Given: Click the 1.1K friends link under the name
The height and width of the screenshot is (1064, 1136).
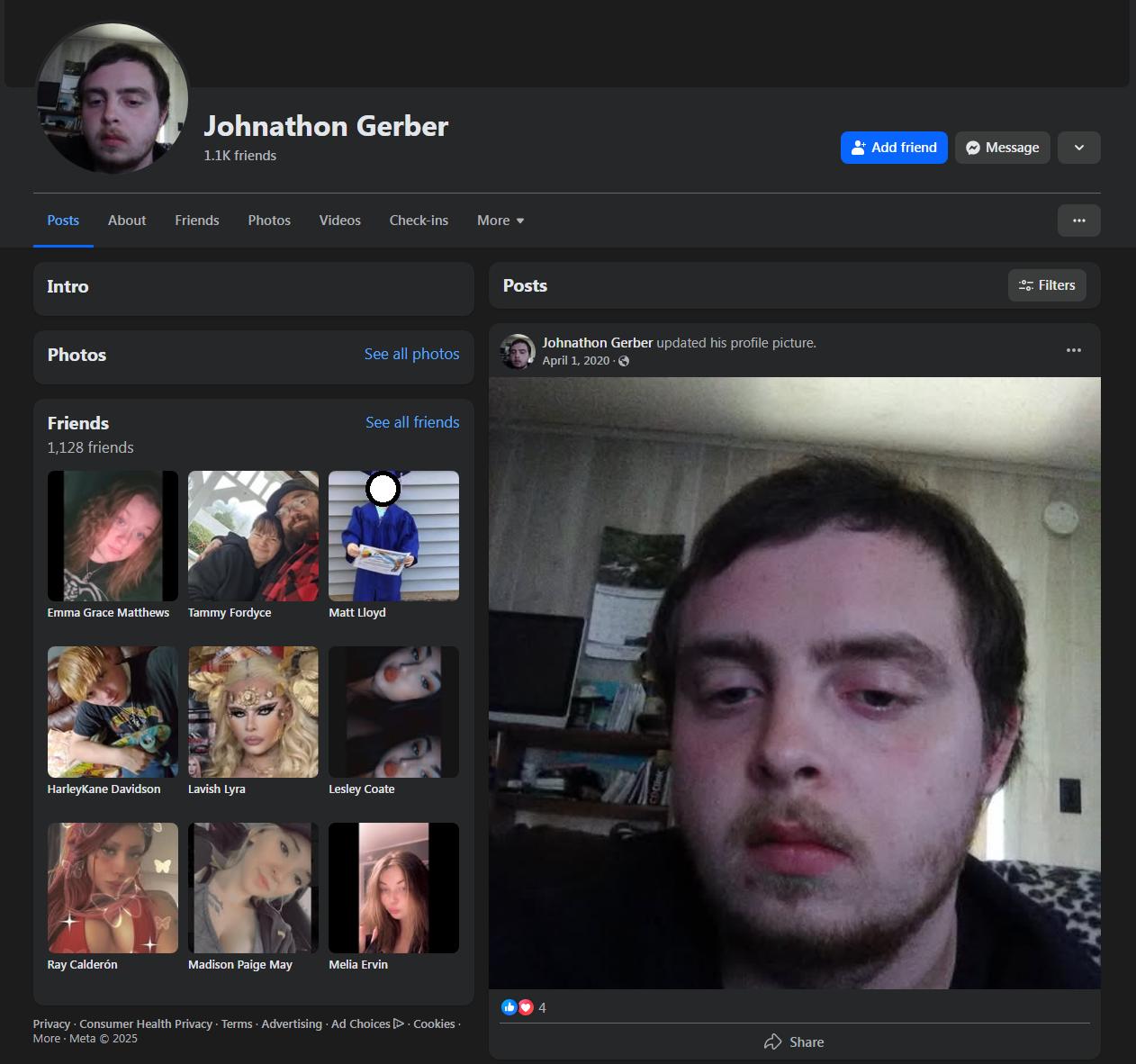Looking at the screenshot, I should (x=240, y=156).
